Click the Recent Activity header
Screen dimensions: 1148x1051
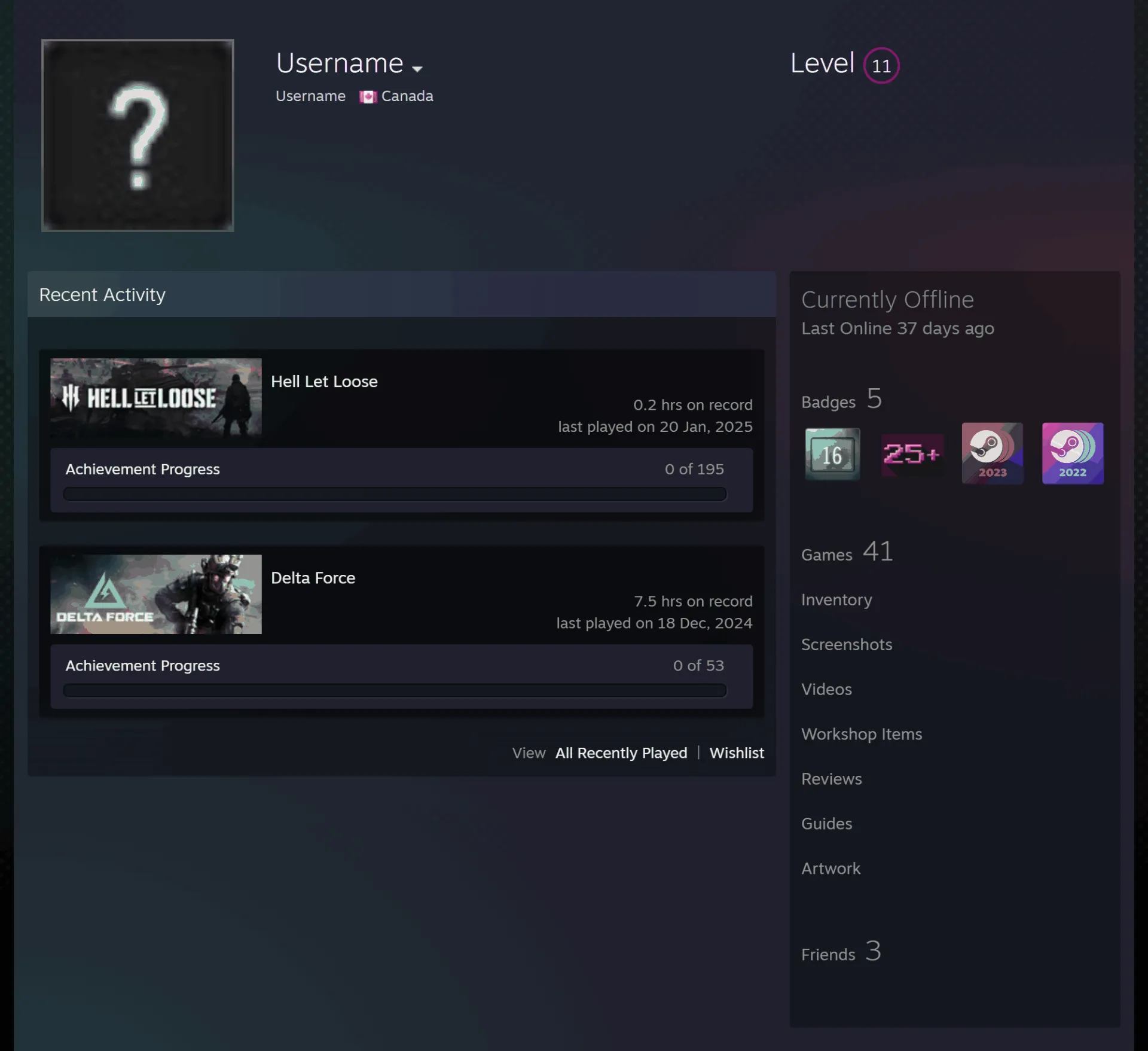401,294
